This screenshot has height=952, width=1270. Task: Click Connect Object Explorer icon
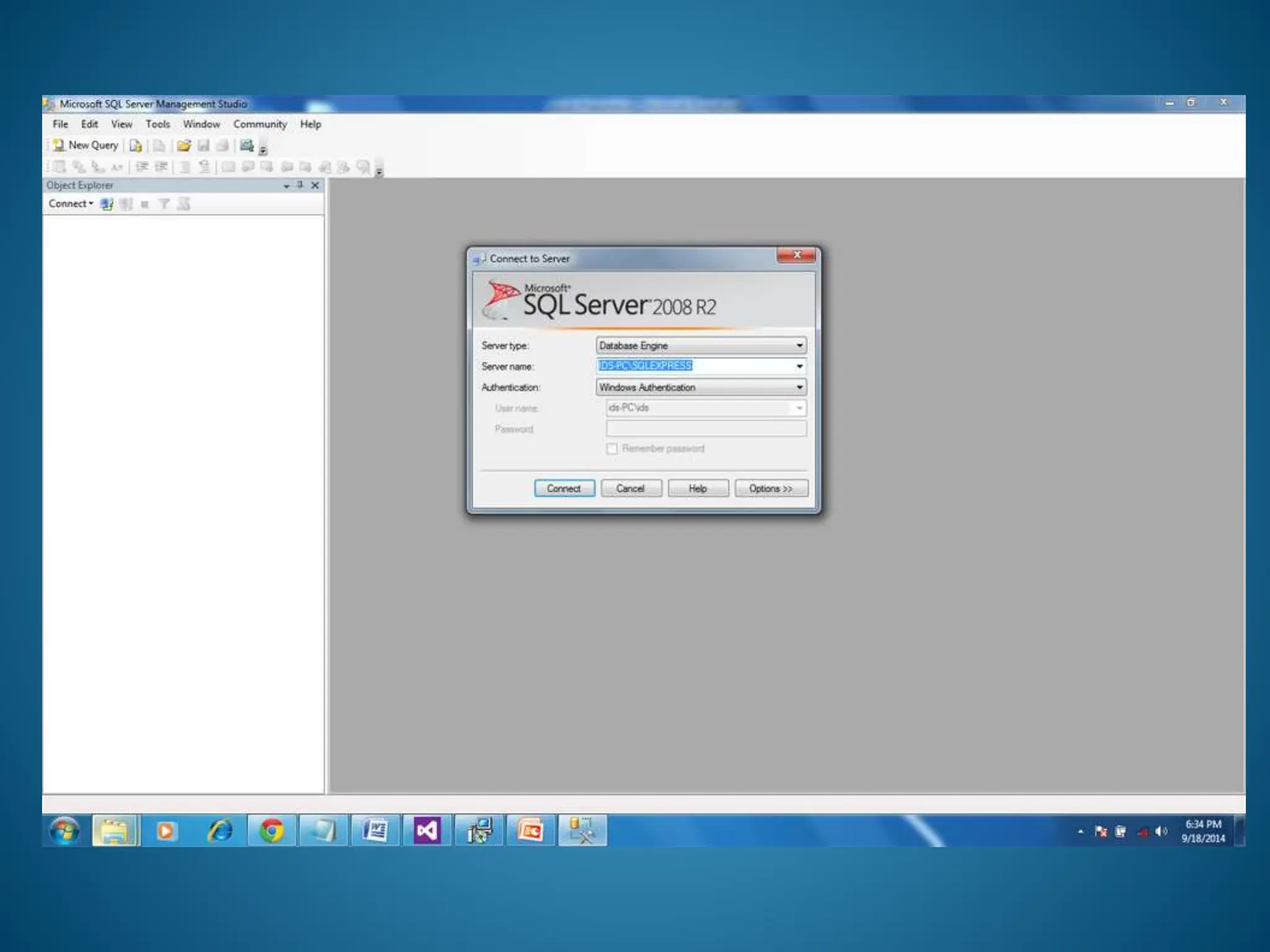coord(107,204)
